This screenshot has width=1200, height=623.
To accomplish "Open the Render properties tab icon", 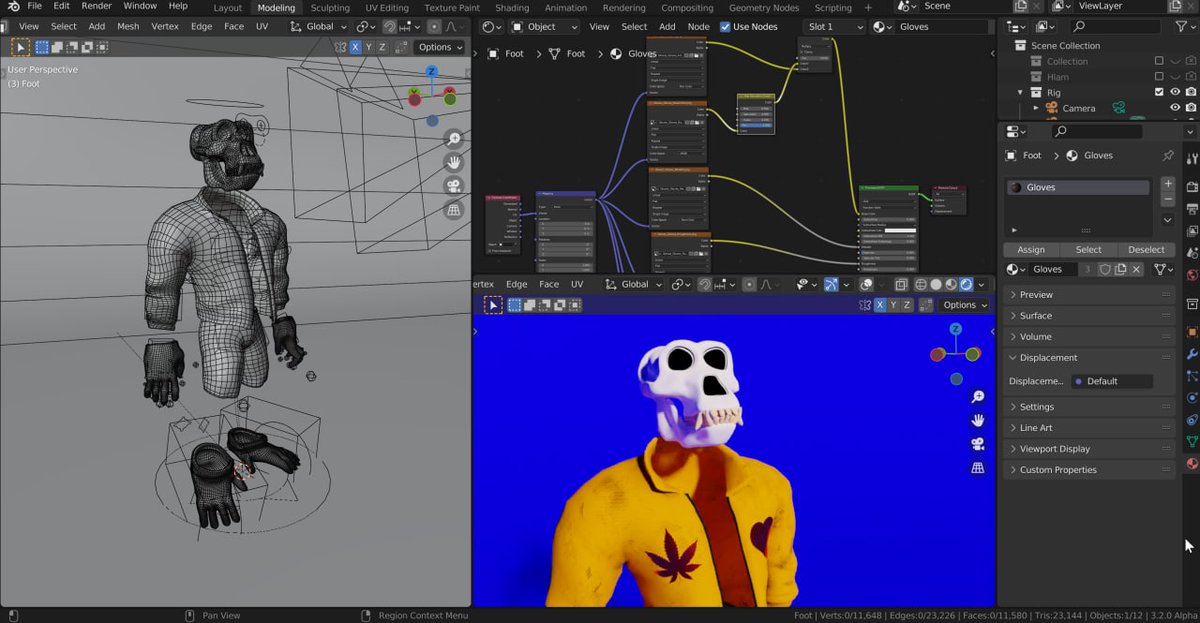I will (1191, 187).
